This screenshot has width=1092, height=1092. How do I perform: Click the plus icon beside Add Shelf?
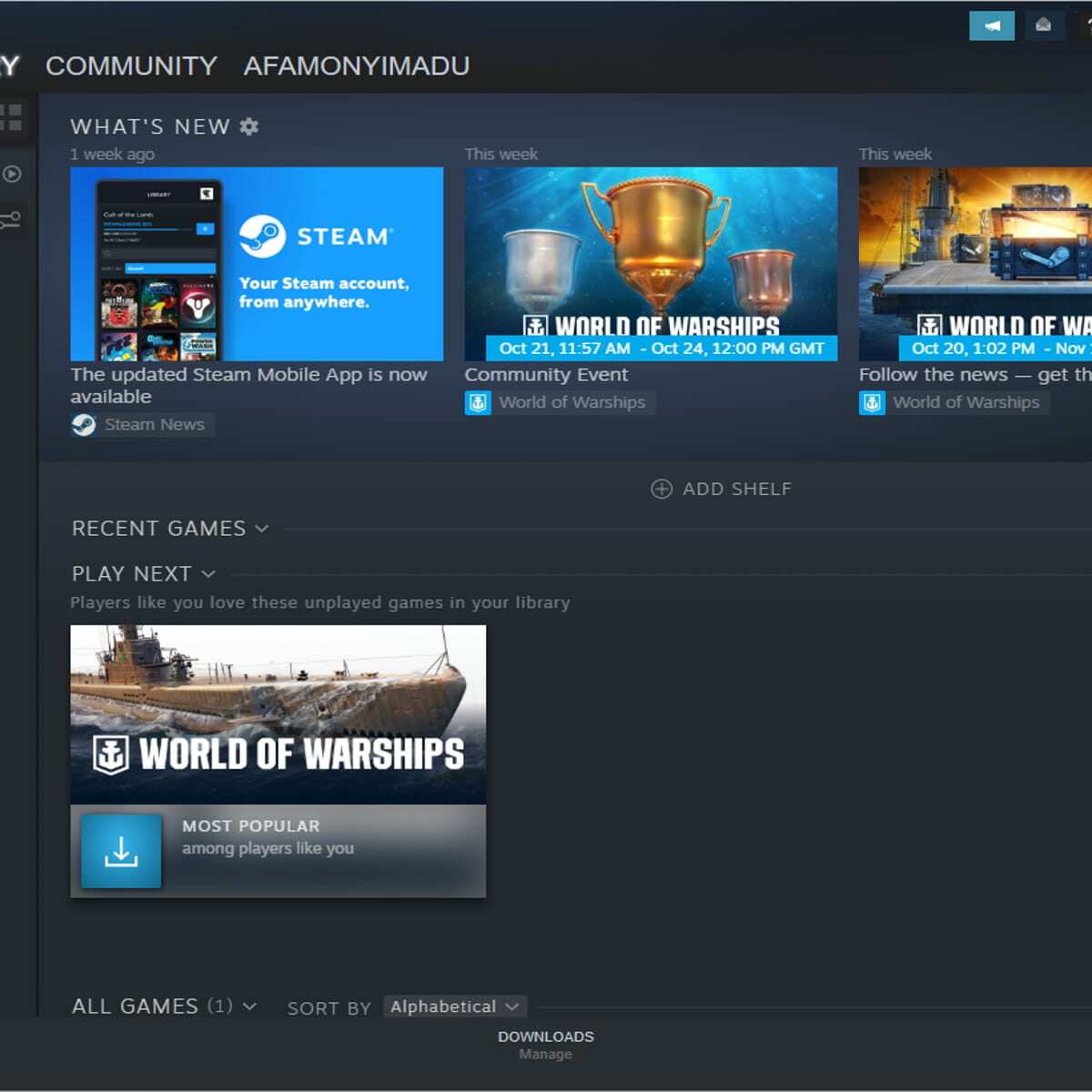662,490
